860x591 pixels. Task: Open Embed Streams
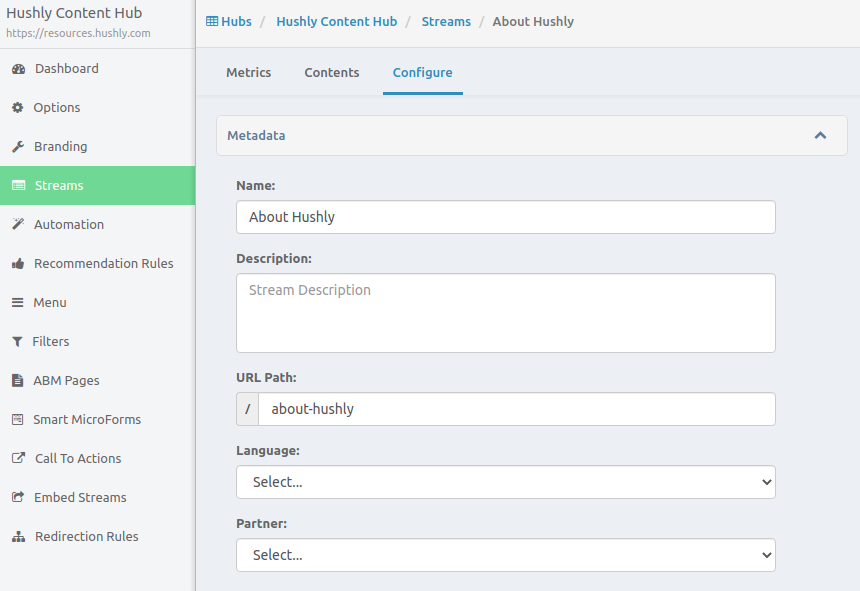click(98, 497)
